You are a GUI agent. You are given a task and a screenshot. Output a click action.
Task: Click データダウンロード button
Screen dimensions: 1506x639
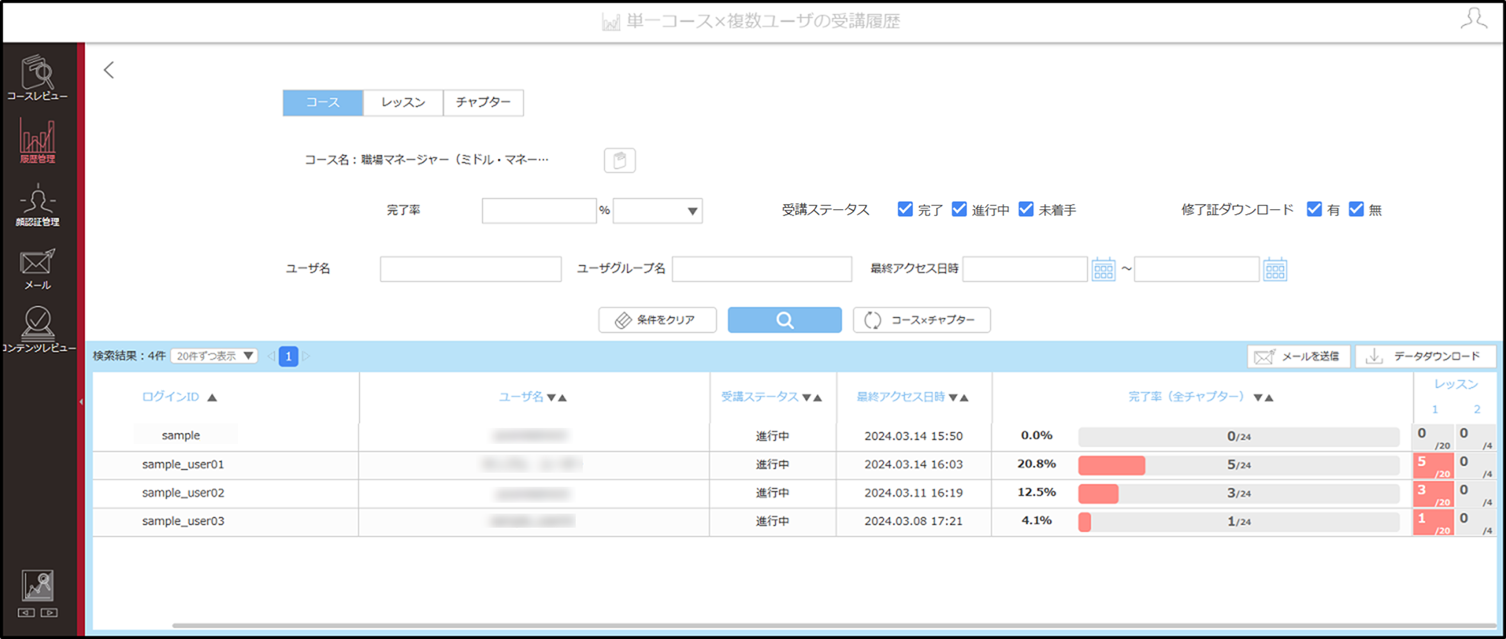tap(1425, 356)
